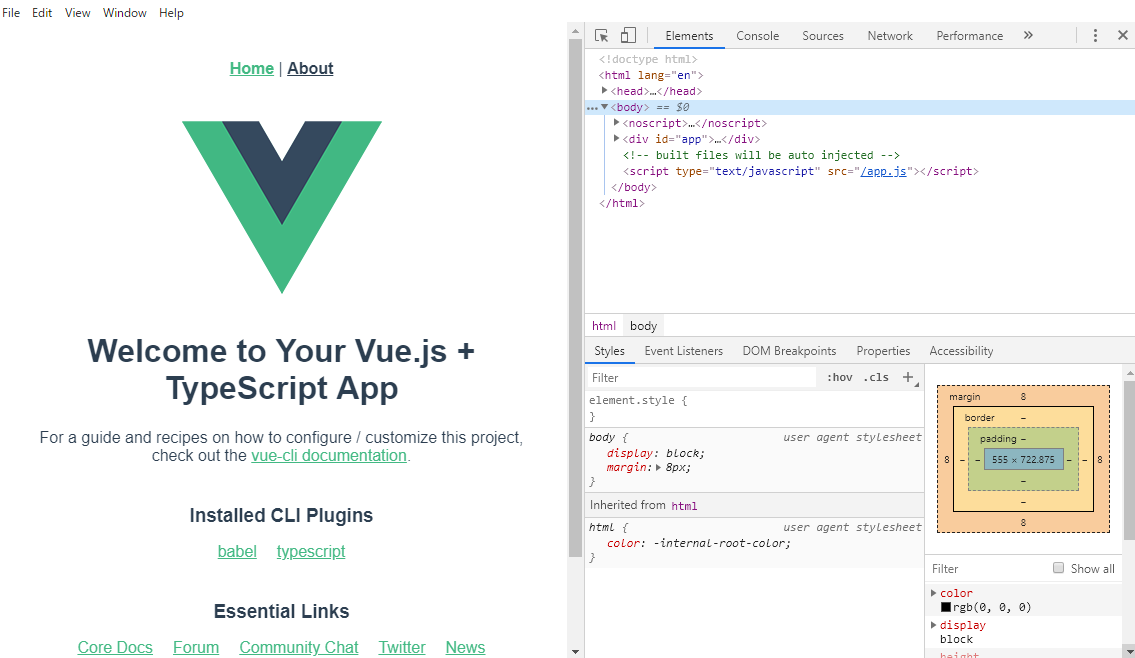Expand the margin shorthand property triangle
The image size is (1135, 658).
(659, 468)
